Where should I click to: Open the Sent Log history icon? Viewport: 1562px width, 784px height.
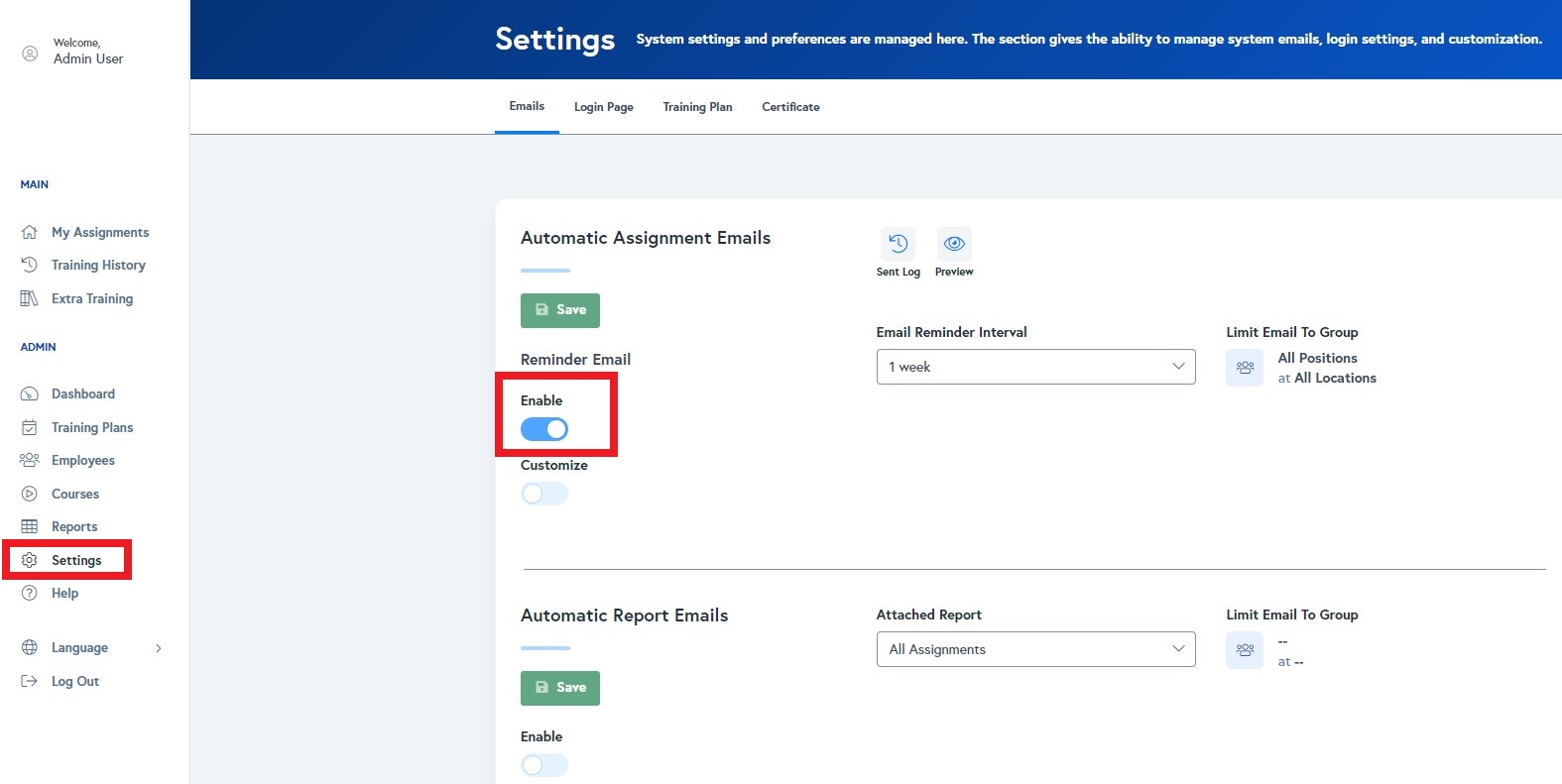(898, 244)
